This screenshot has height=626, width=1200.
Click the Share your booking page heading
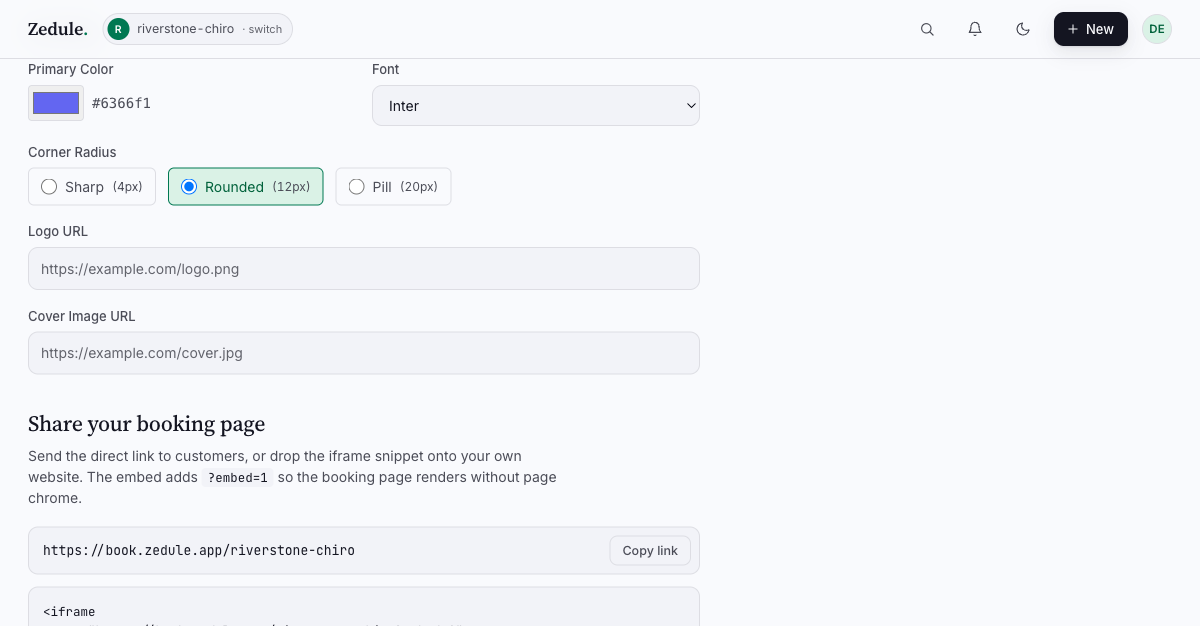[x=147, y=424]
